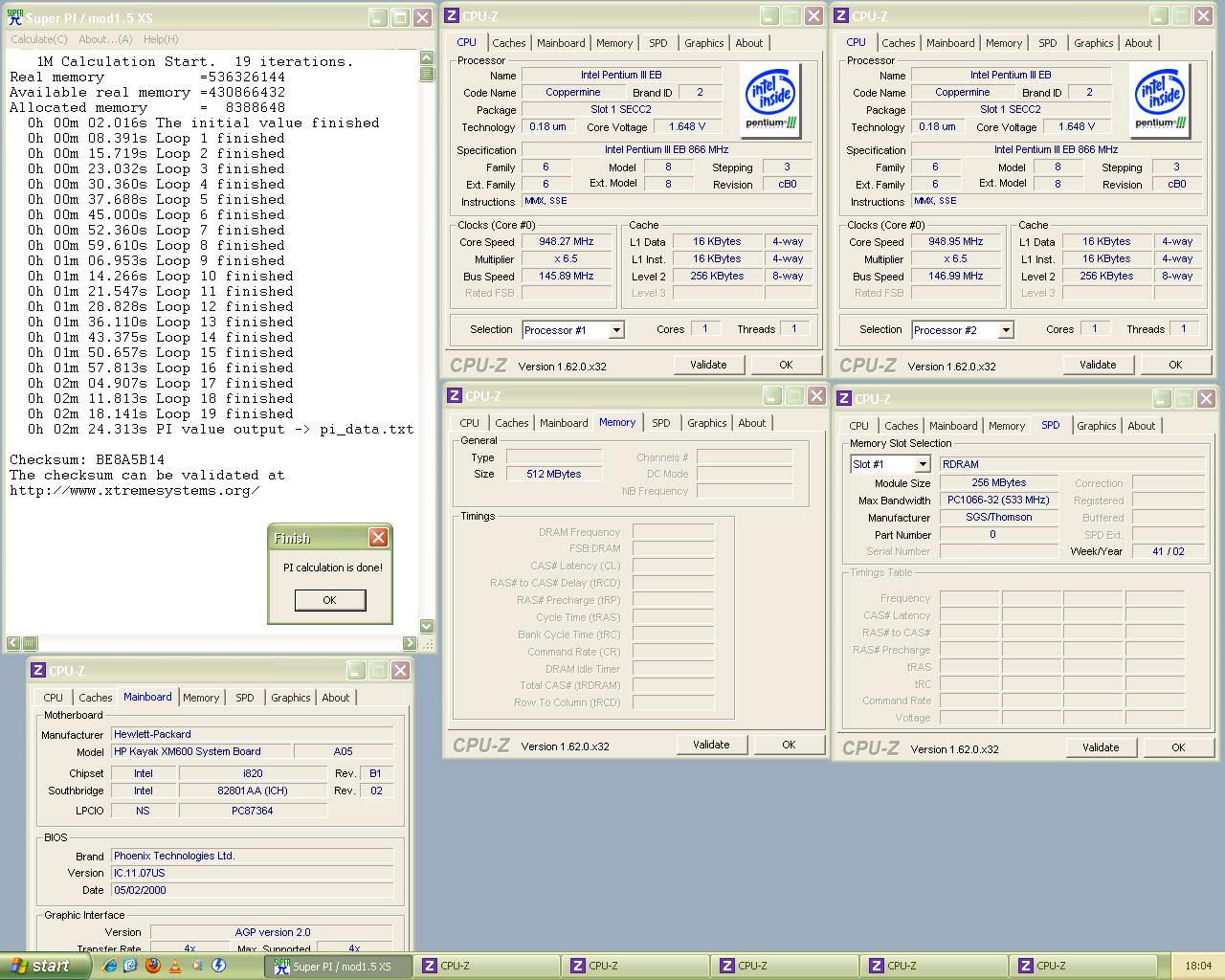1225x980 pixels.
Task: Click OK in Processor #1 window
Action: [786, 365]
